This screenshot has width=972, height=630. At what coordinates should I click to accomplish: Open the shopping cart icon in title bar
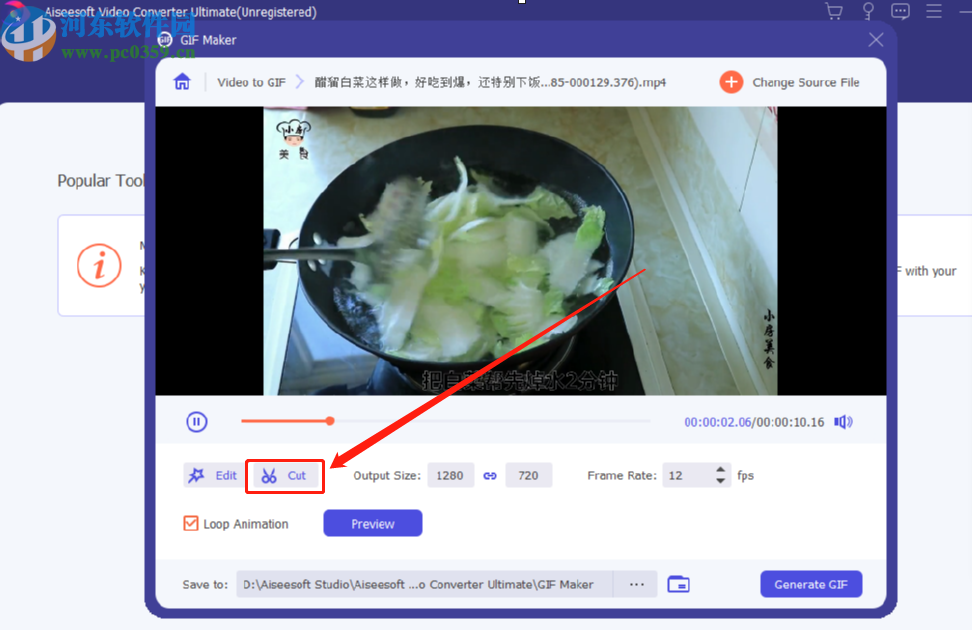click(x=834, y=11)
